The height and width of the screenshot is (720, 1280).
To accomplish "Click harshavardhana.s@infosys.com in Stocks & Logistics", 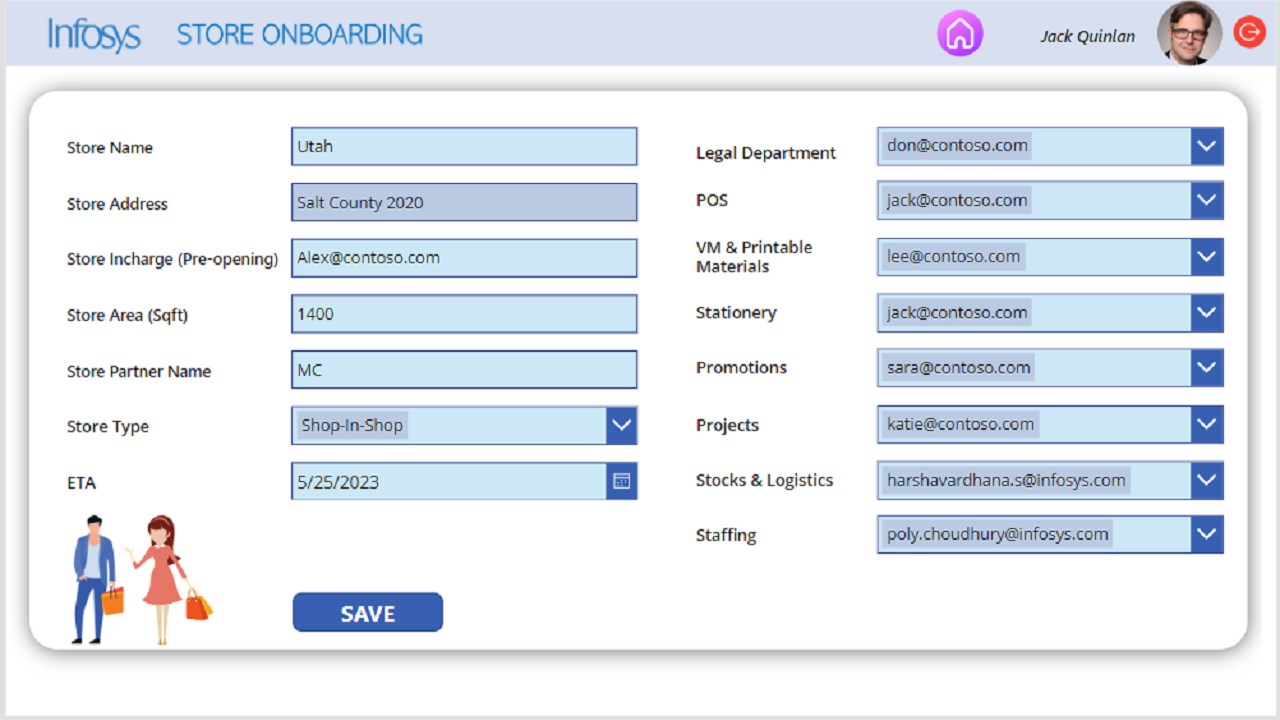I will coord(1006,480).
